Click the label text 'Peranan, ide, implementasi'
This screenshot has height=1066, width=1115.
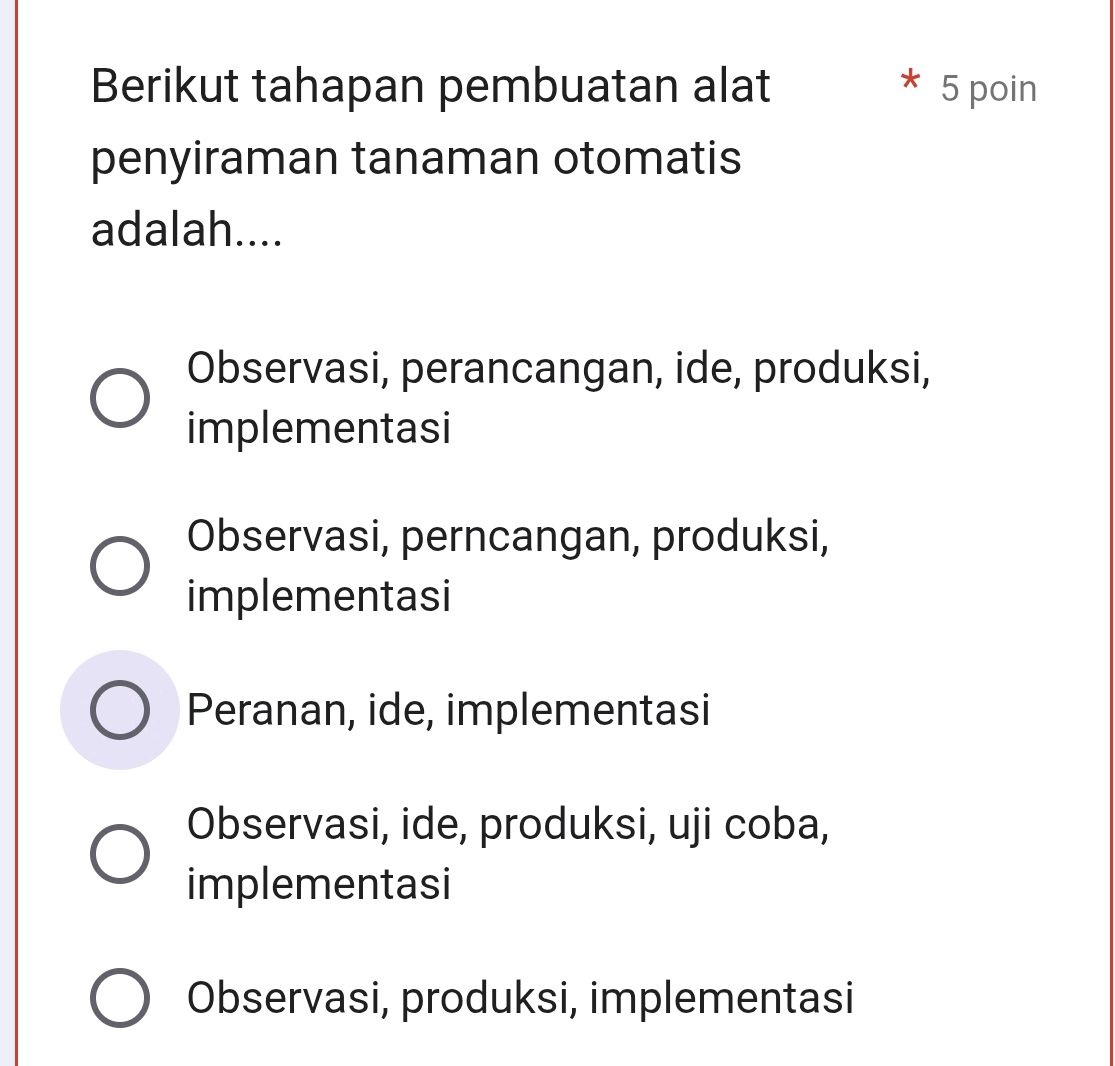point(447,710)
